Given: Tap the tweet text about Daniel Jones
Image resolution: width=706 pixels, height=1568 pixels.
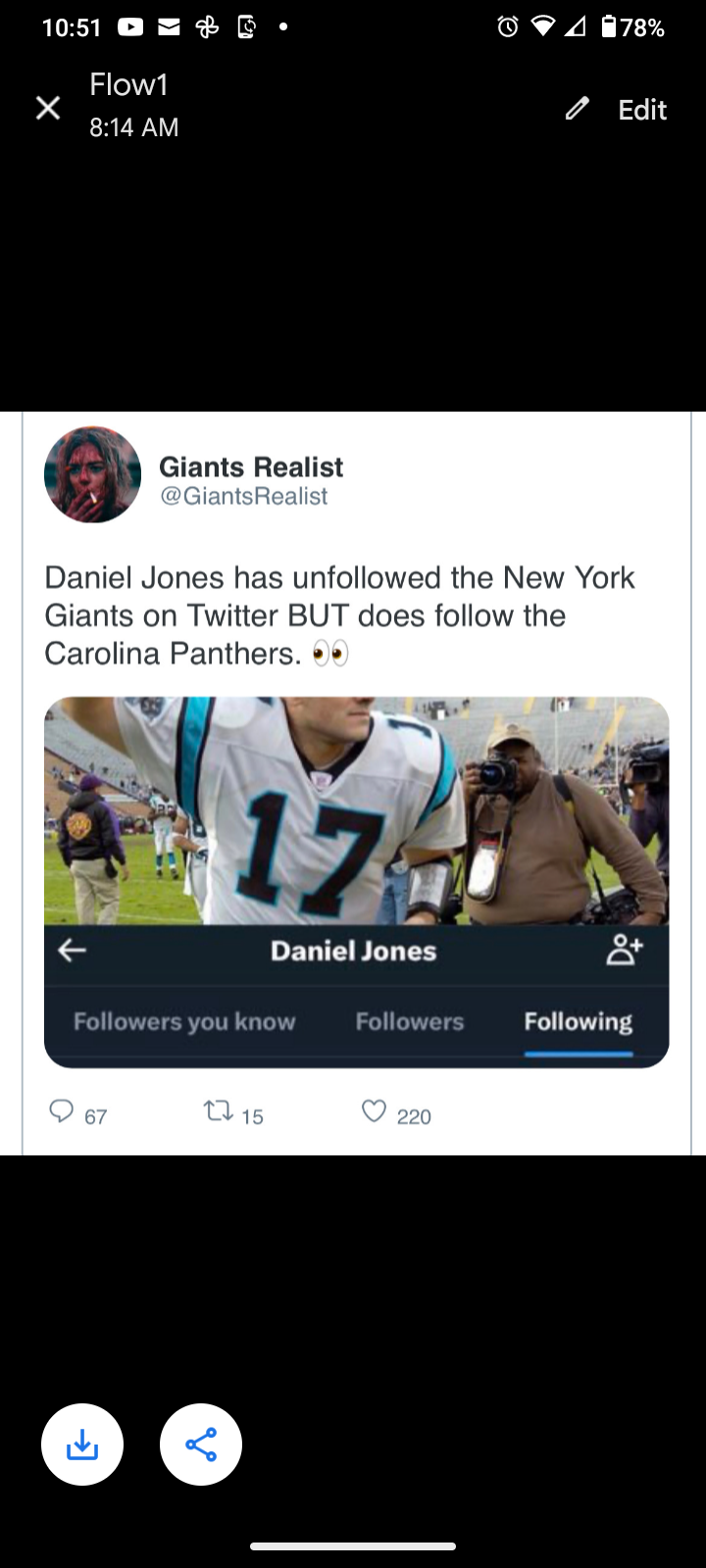Looking at the screenshot, I should [x=339, y=614].
